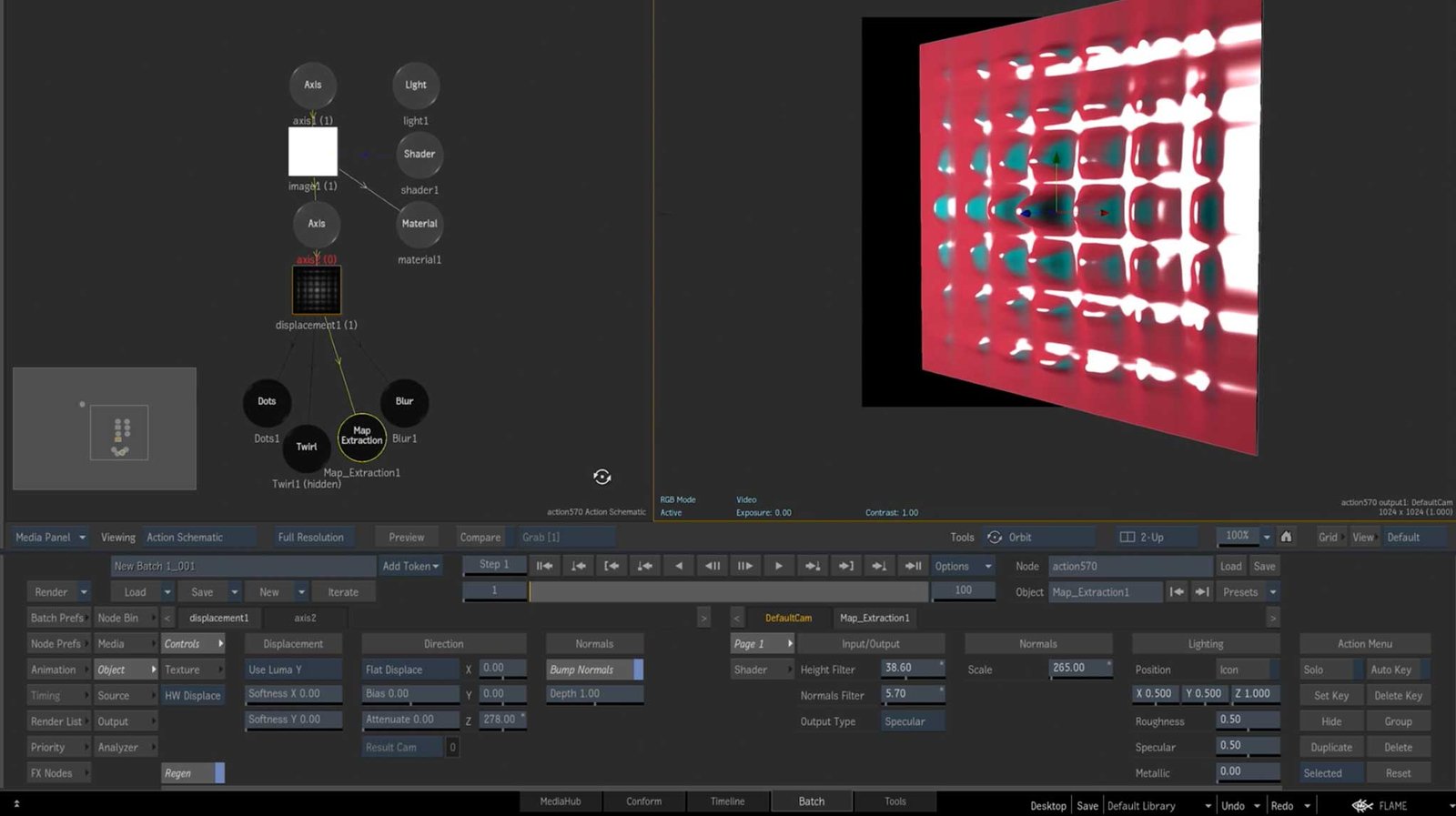
Task: Select the Map Extraction node in schematic
Action: [361, 437]
